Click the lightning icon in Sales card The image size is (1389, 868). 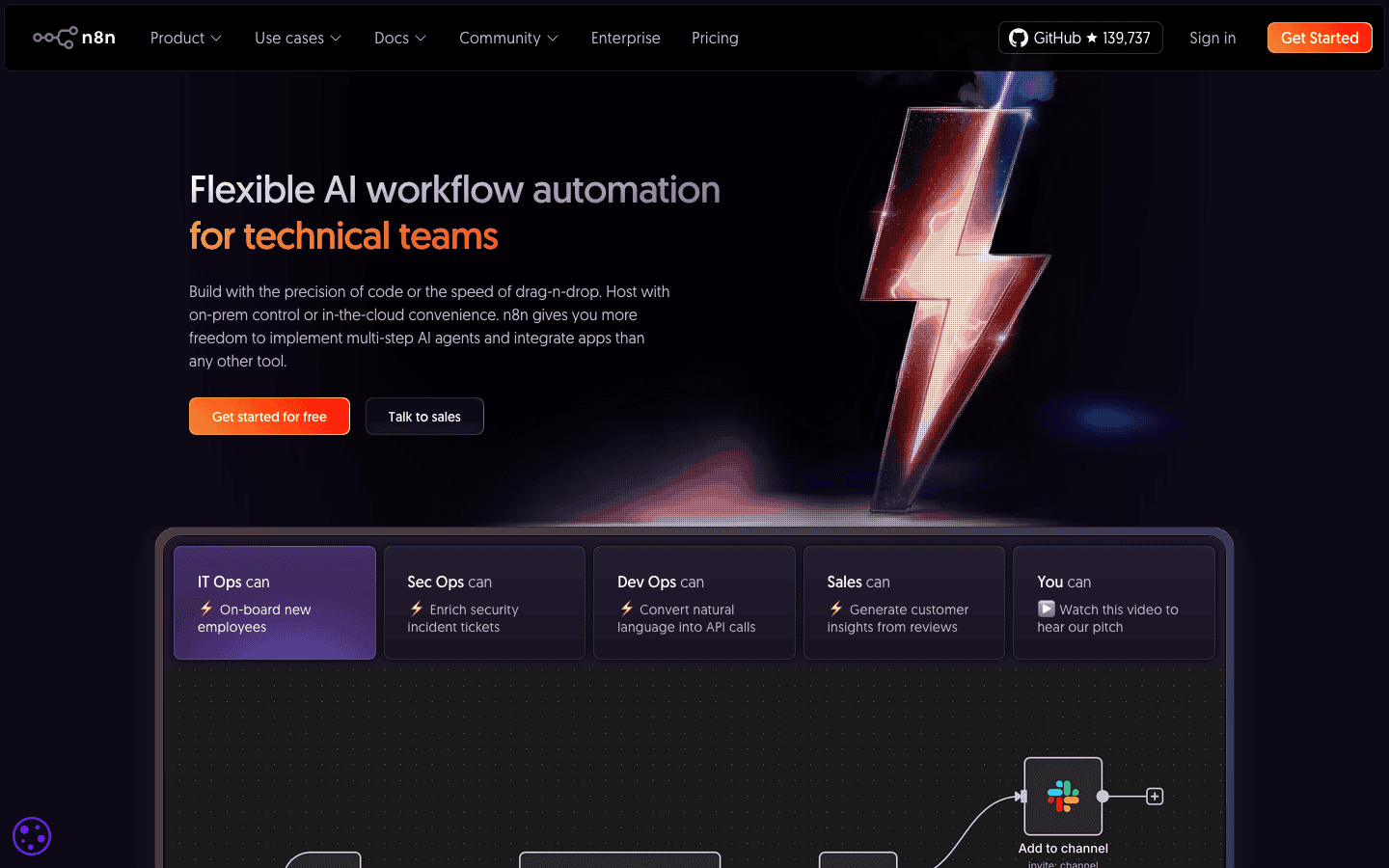(x=836, y=609)
